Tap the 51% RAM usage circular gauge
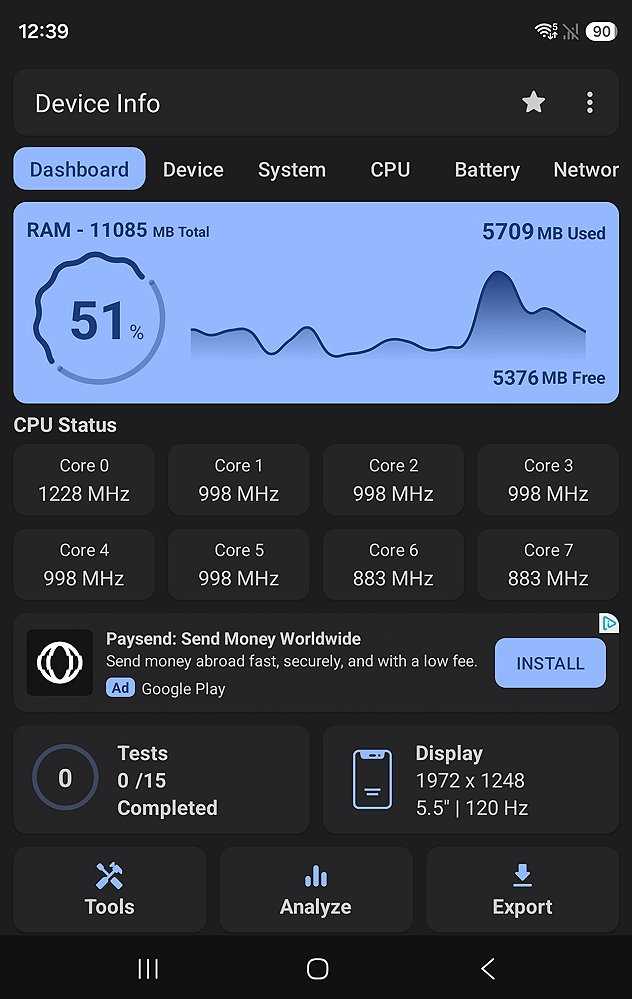The height and width of the screenshot is (999, 632). click(x=99, y=319)
